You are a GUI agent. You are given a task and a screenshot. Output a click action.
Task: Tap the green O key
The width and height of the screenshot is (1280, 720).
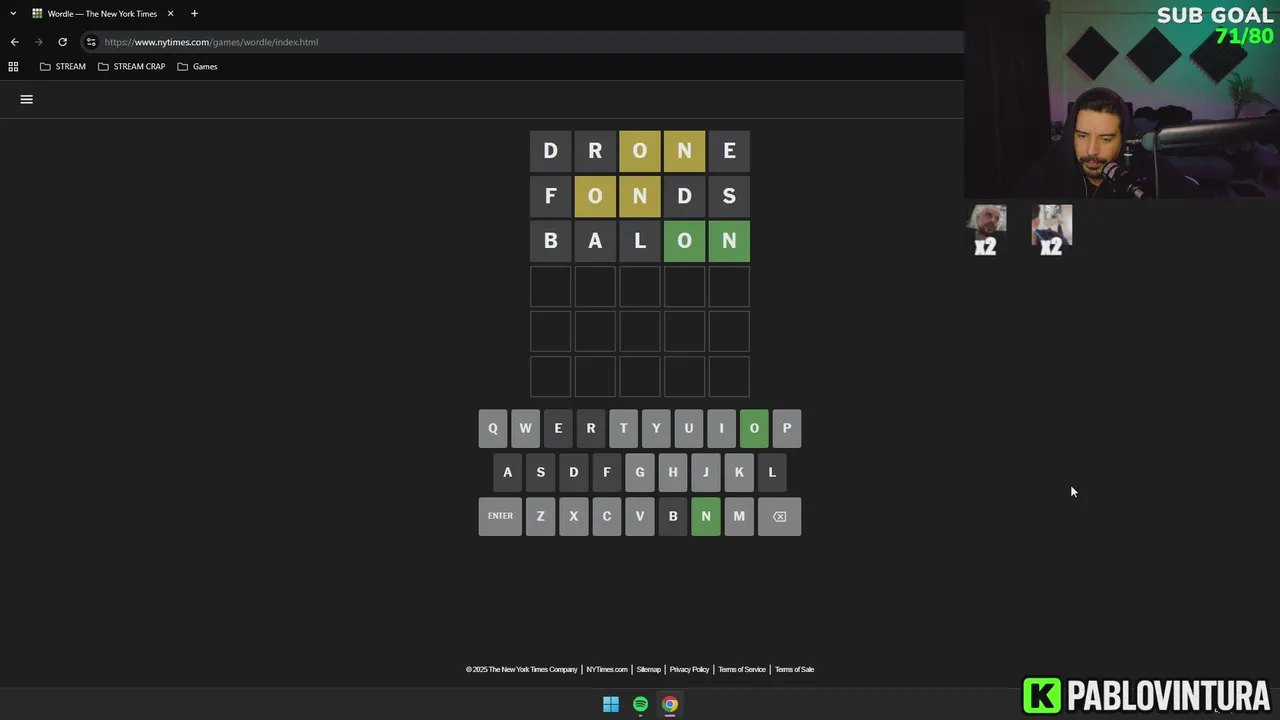[x=754, y=428]
